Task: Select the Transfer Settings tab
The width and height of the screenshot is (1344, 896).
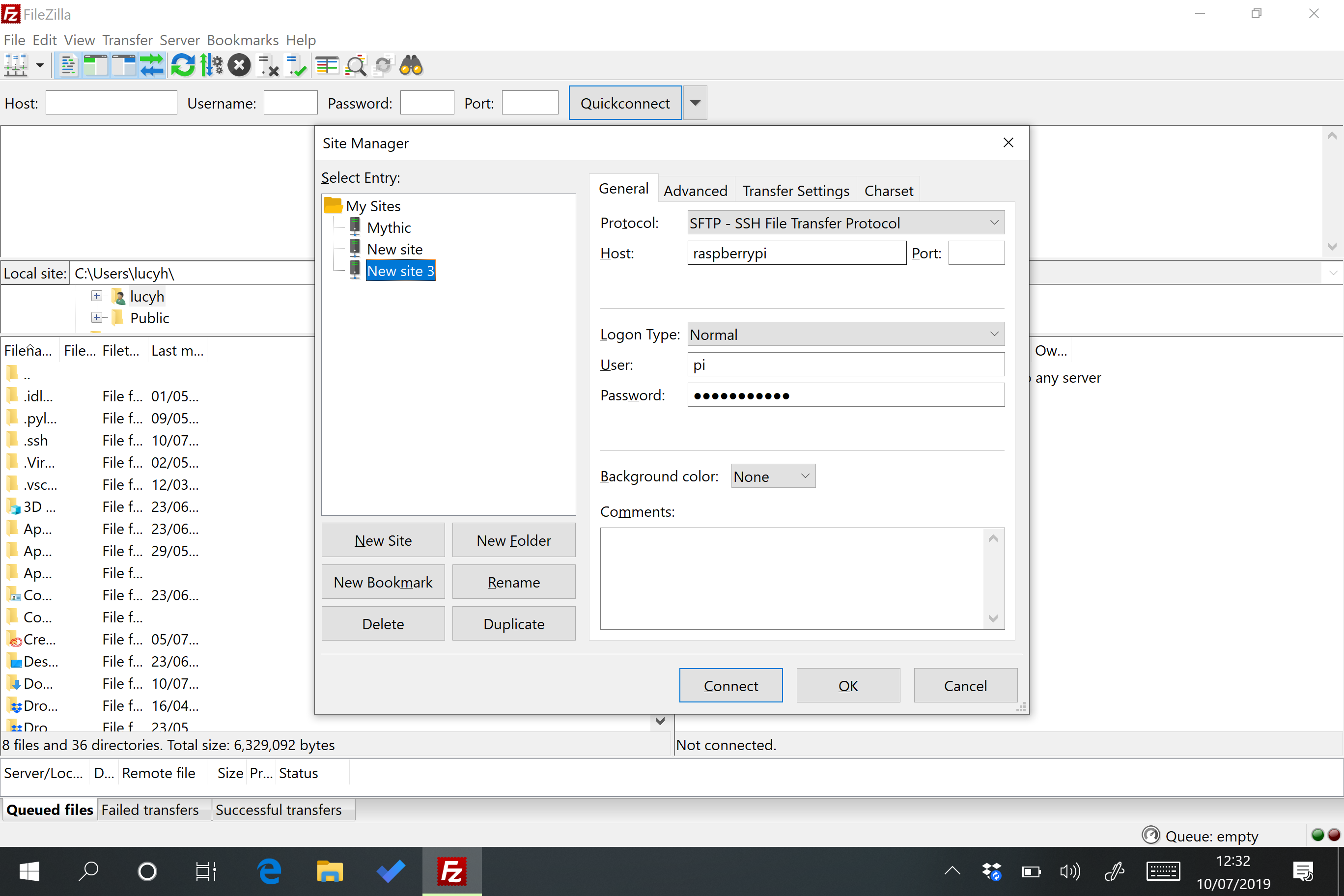Action: click(x=796, y=191)
